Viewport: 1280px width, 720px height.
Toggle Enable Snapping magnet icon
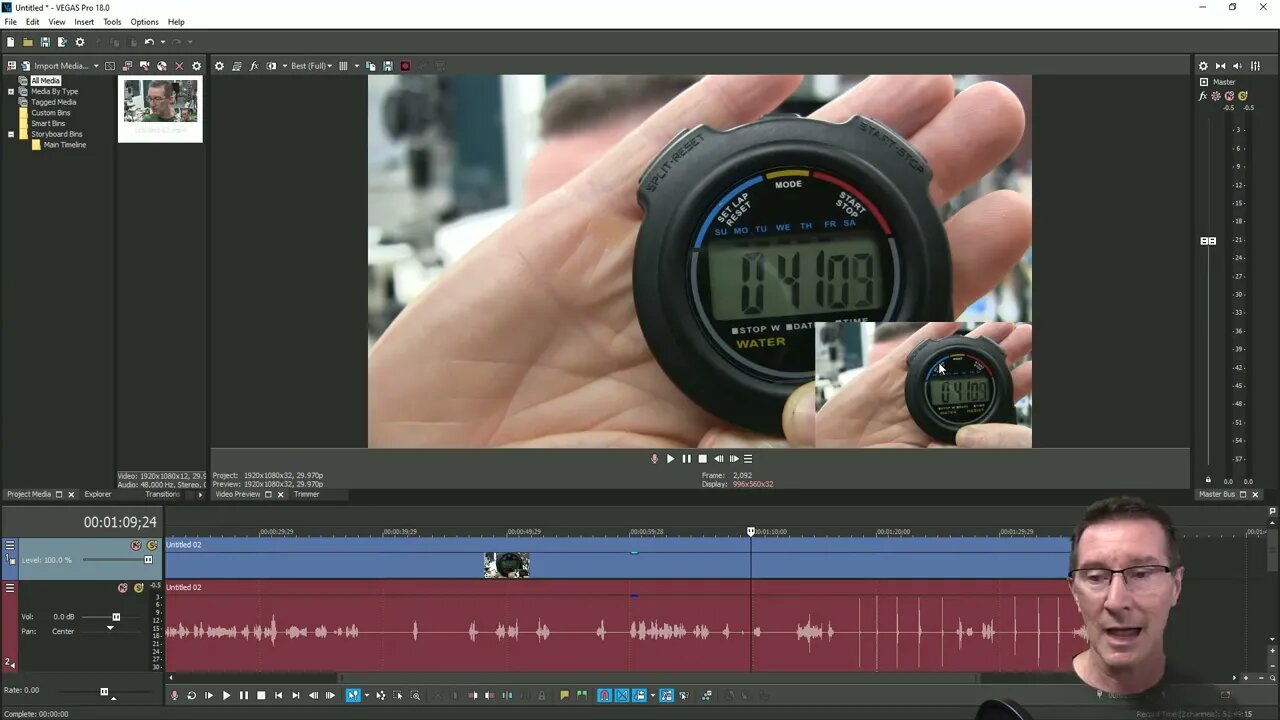604,695
